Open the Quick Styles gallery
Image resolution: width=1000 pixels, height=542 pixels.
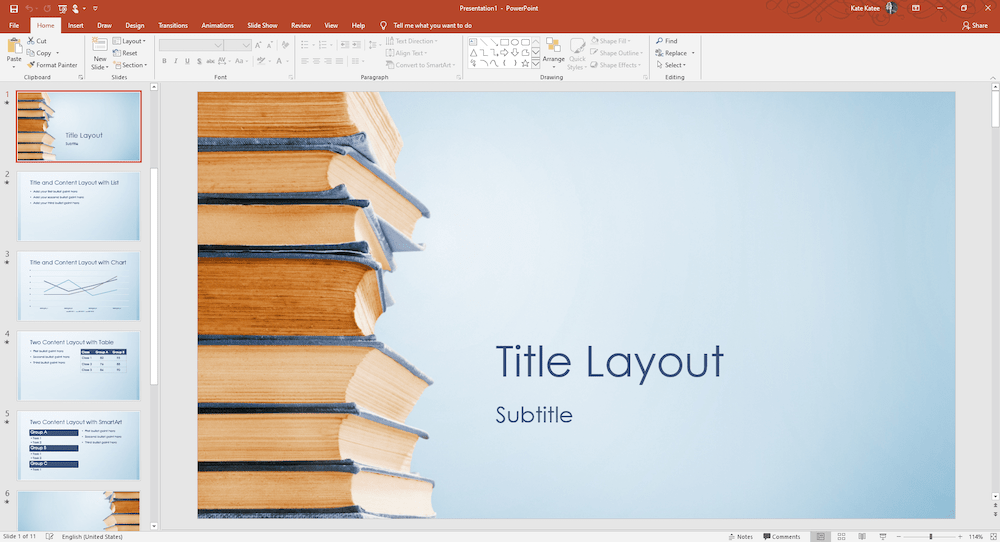(577, 54)
